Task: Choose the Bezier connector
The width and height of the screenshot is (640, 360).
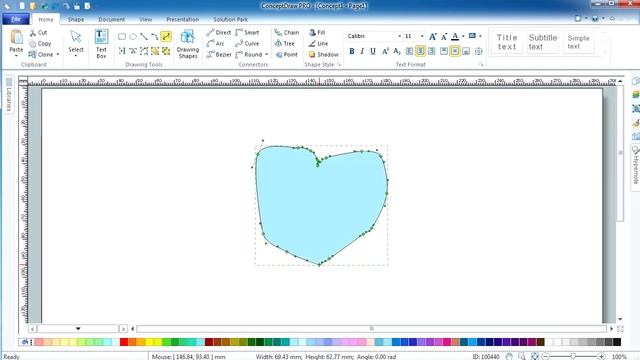Action: 219,54
